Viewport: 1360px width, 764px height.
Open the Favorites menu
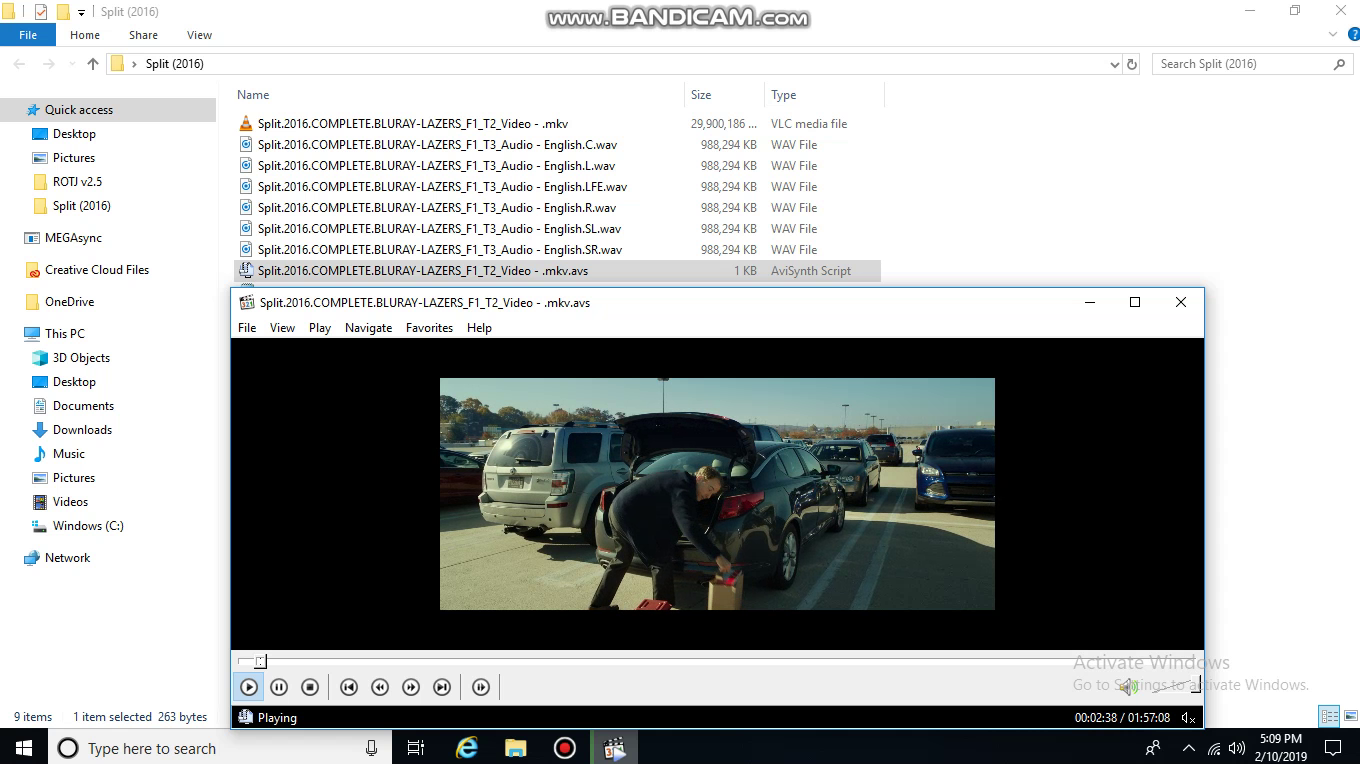coord(429,328)
